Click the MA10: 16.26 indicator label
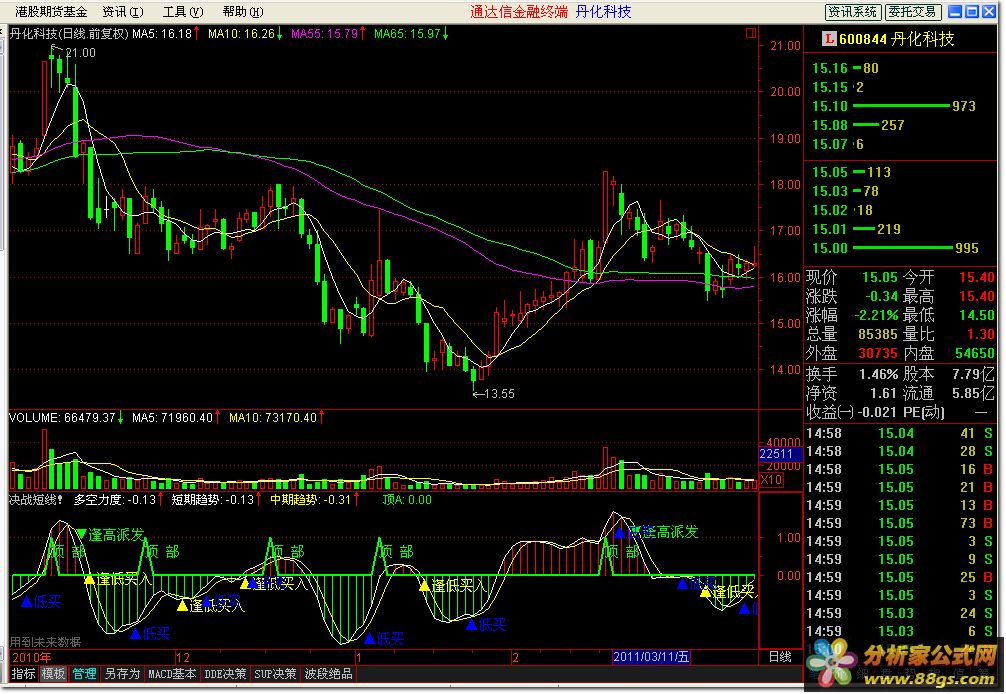The image size is (1006, 694). coord(241,33)
